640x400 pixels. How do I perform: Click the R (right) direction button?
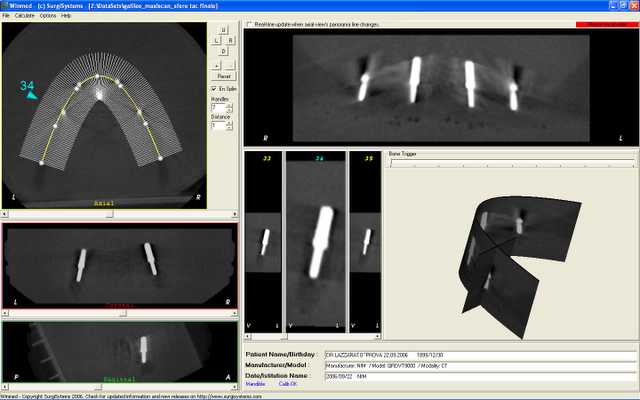pos(230,40)
